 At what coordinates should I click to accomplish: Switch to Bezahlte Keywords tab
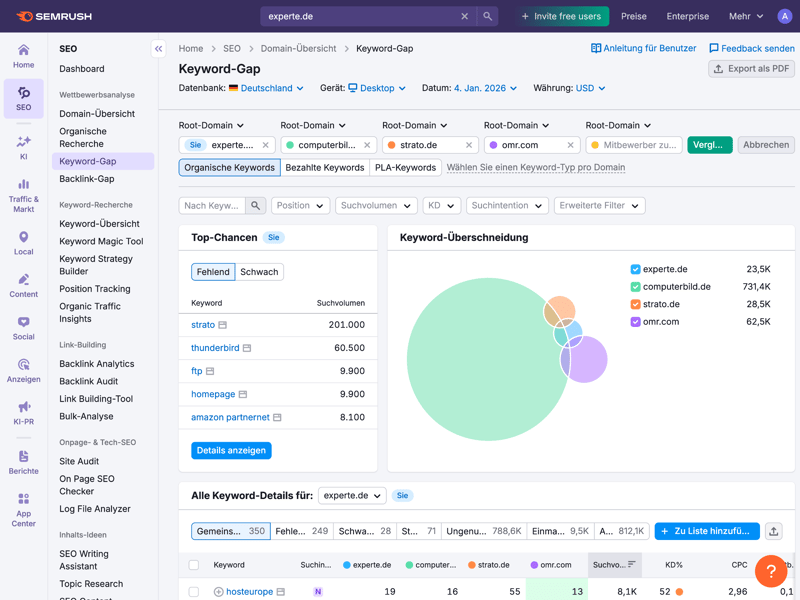[x=324, y=168]
